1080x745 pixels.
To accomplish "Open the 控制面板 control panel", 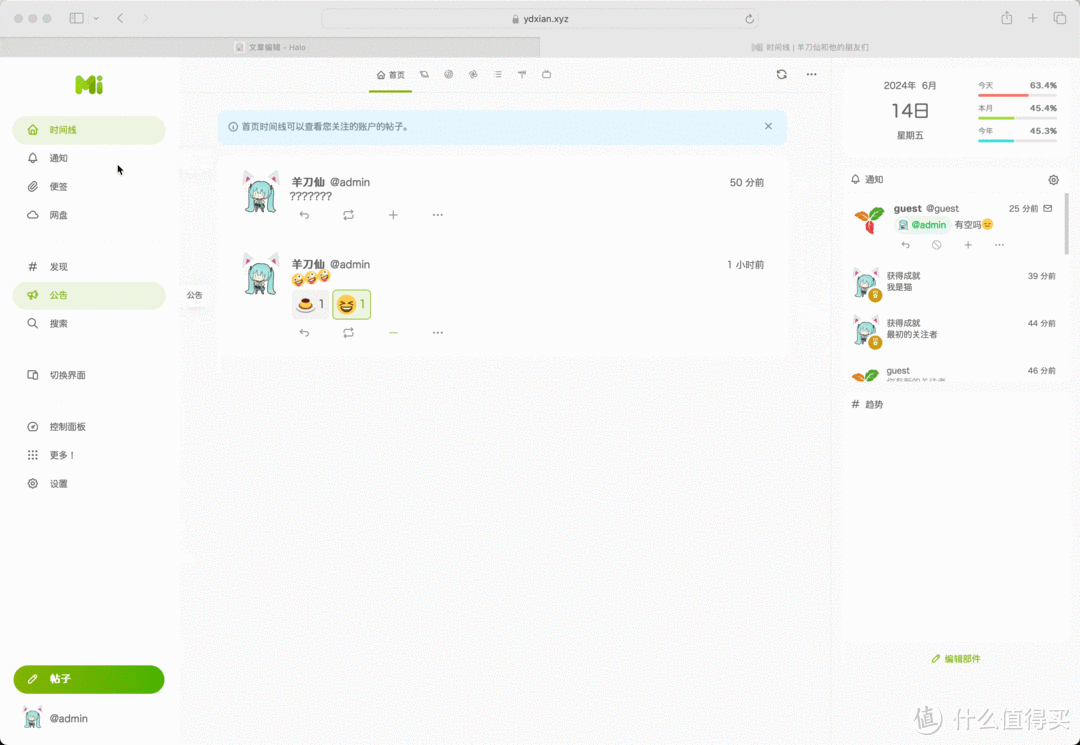I will click(67, 426).
